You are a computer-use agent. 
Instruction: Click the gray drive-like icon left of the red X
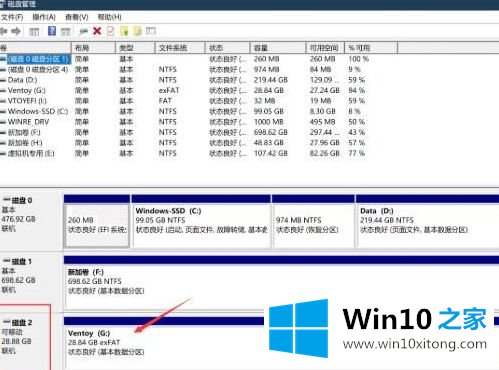[x=83, y=31]
